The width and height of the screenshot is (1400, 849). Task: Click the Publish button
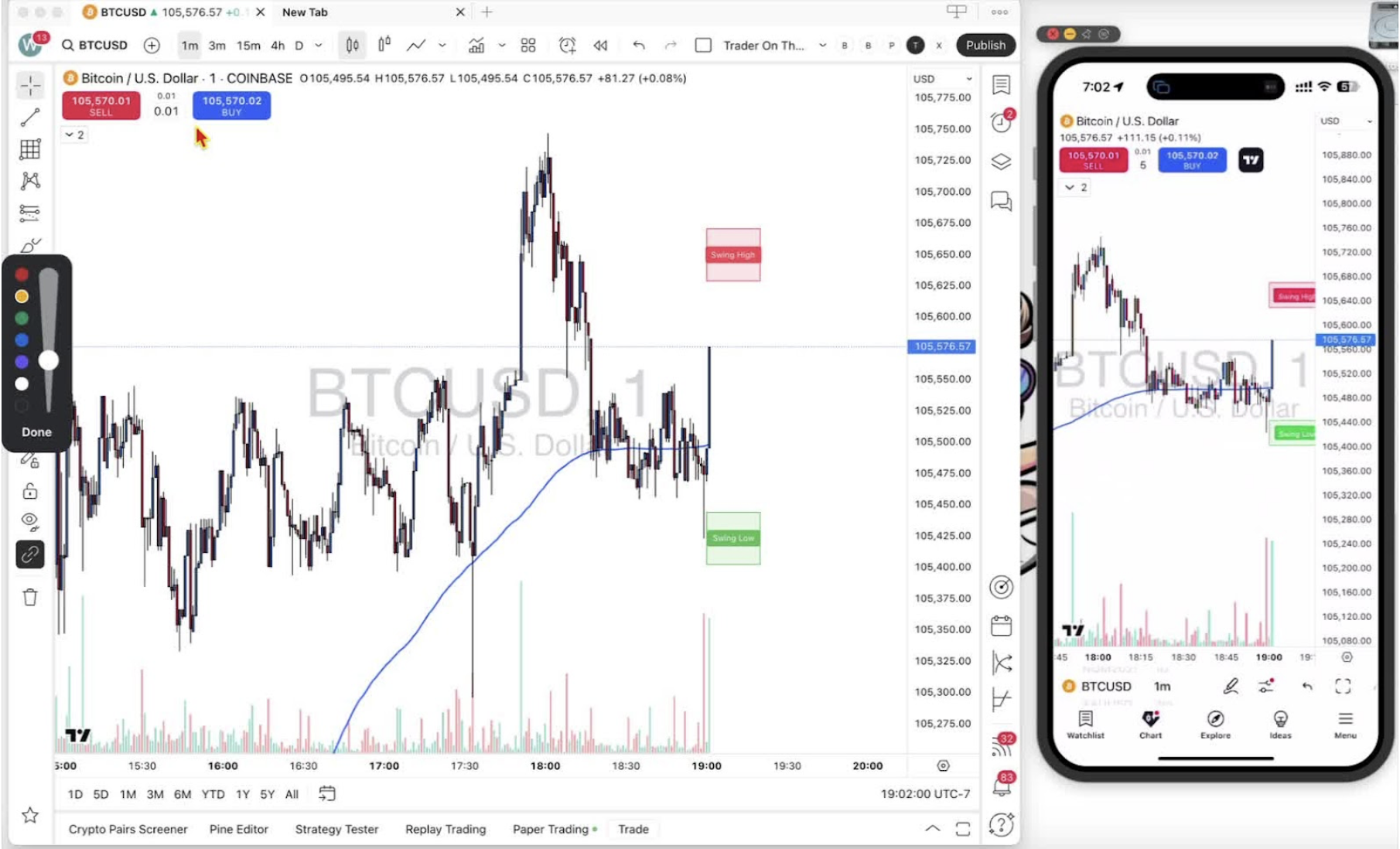tap(985, 45)
